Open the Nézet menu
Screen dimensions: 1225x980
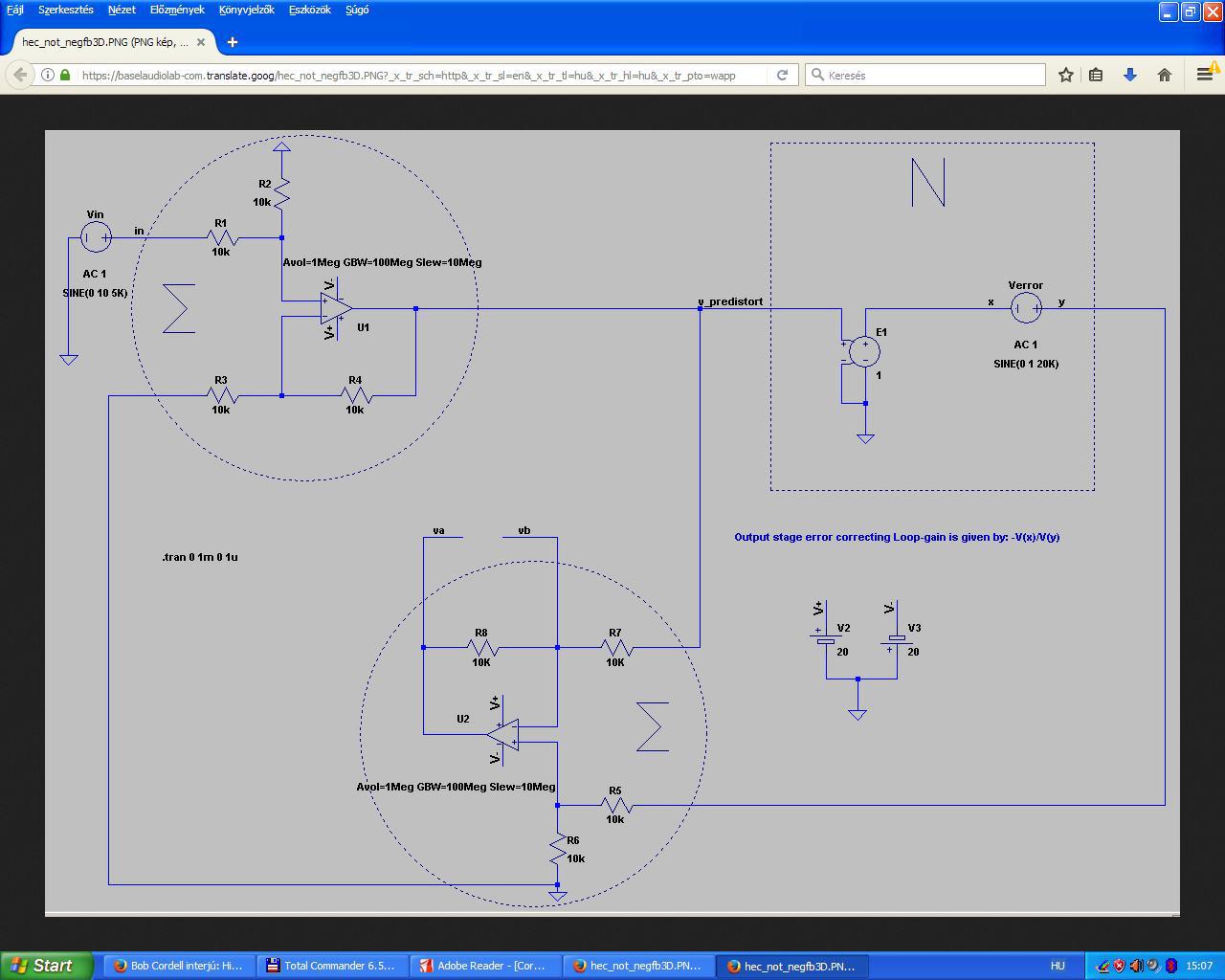pyautogui.click(x=122, y=10)
